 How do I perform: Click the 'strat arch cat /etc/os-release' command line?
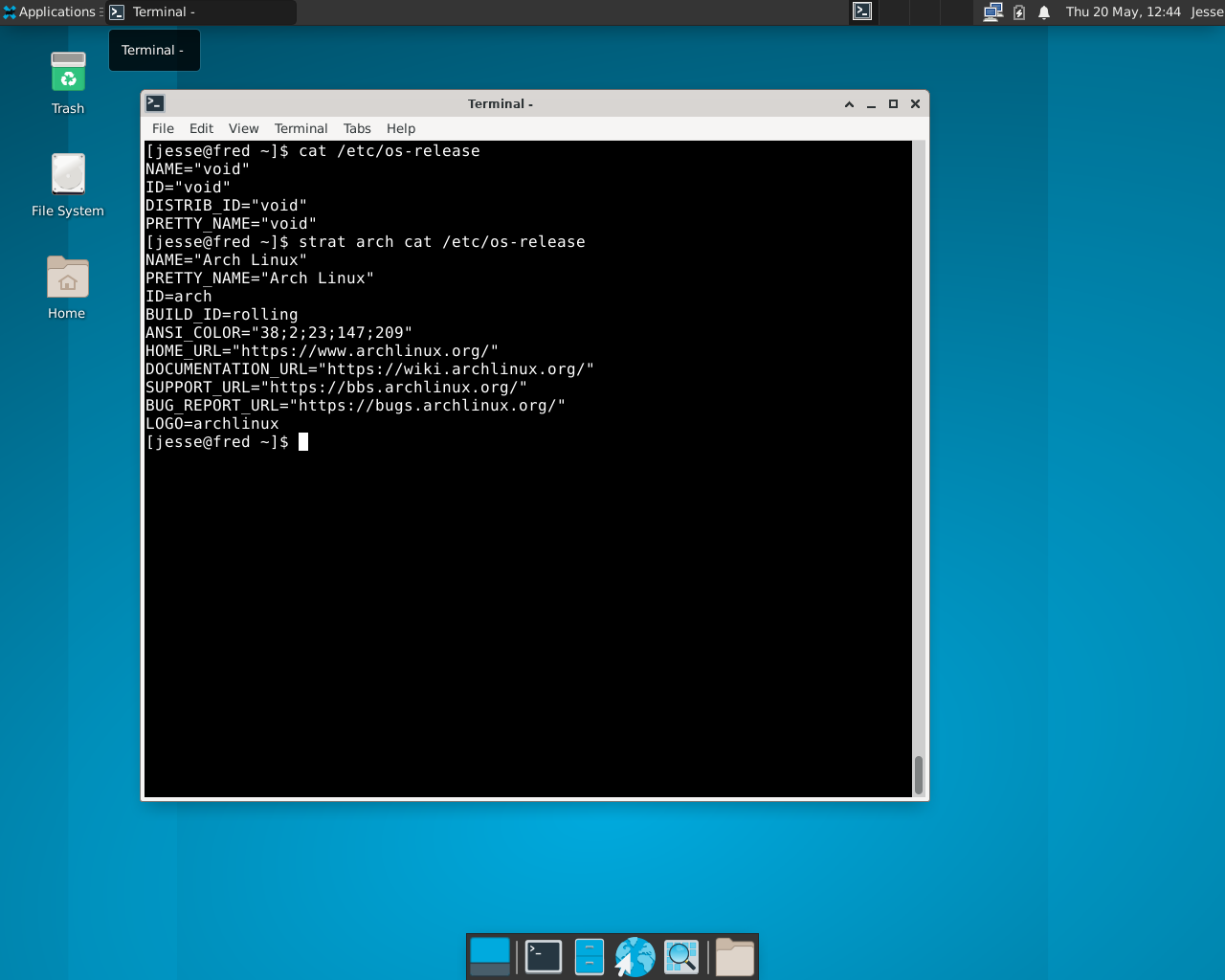(x=441, y=242)
